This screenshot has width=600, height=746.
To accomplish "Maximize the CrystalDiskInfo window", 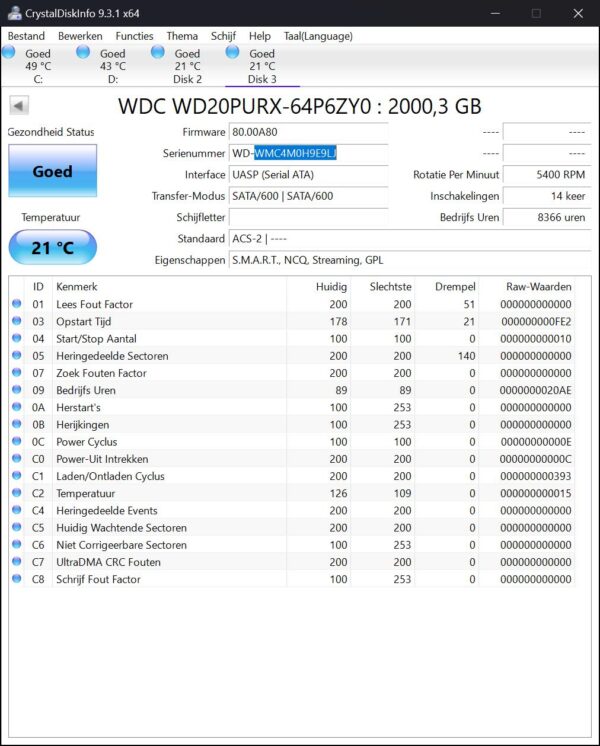I will (x=536, y=13).
